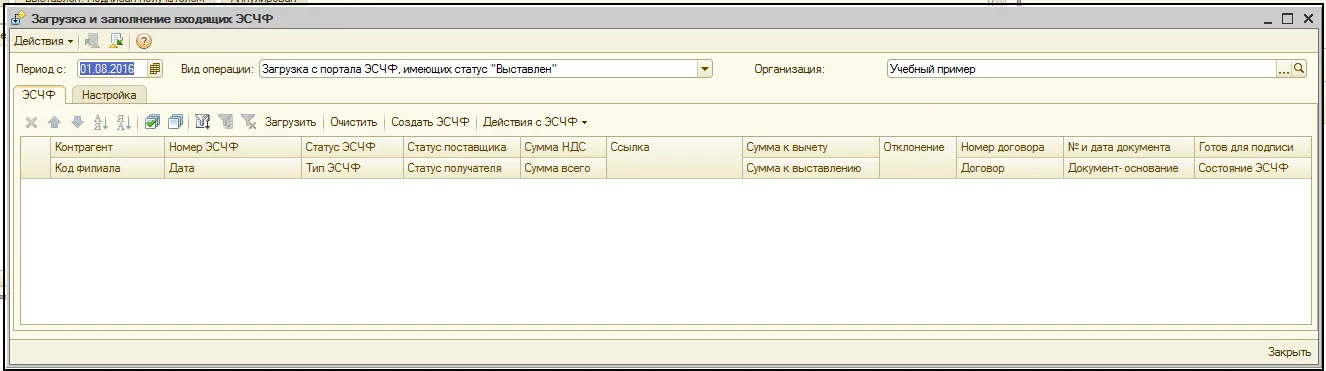Viewport: 1326px width, 371px height.
Task: Click the Сумма НДС column header
Action: coord(563,147)
